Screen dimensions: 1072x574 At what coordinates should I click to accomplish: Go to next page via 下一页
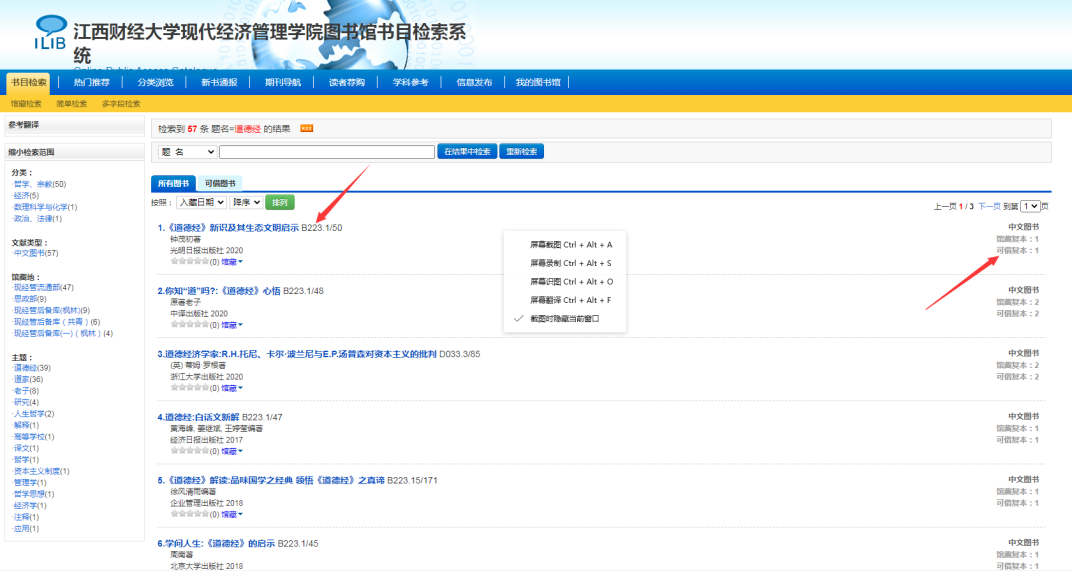coord(988,206)
